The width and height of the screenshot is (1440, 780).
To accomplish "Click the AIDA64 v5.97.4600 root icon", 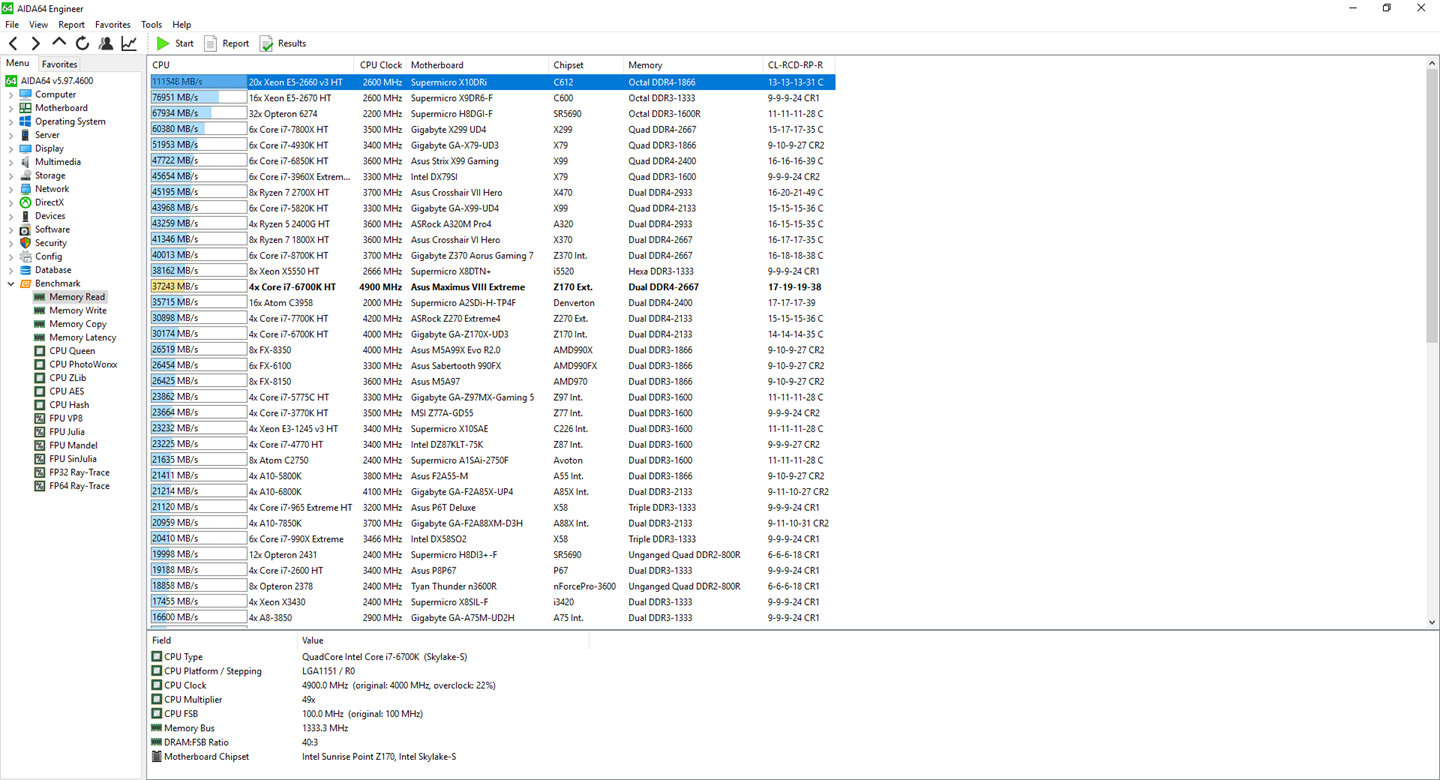I will click(x=12, y=81).
